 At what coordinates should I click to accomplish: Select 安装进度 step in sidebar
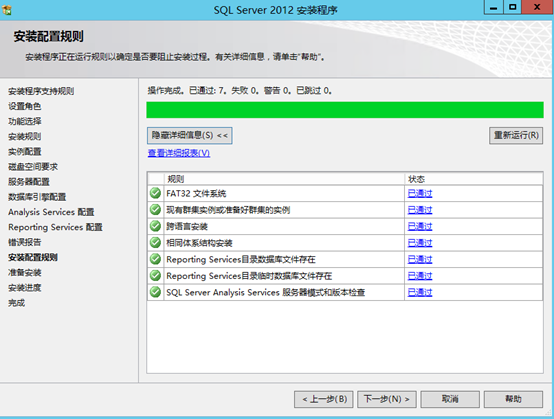tap(25, 288)
